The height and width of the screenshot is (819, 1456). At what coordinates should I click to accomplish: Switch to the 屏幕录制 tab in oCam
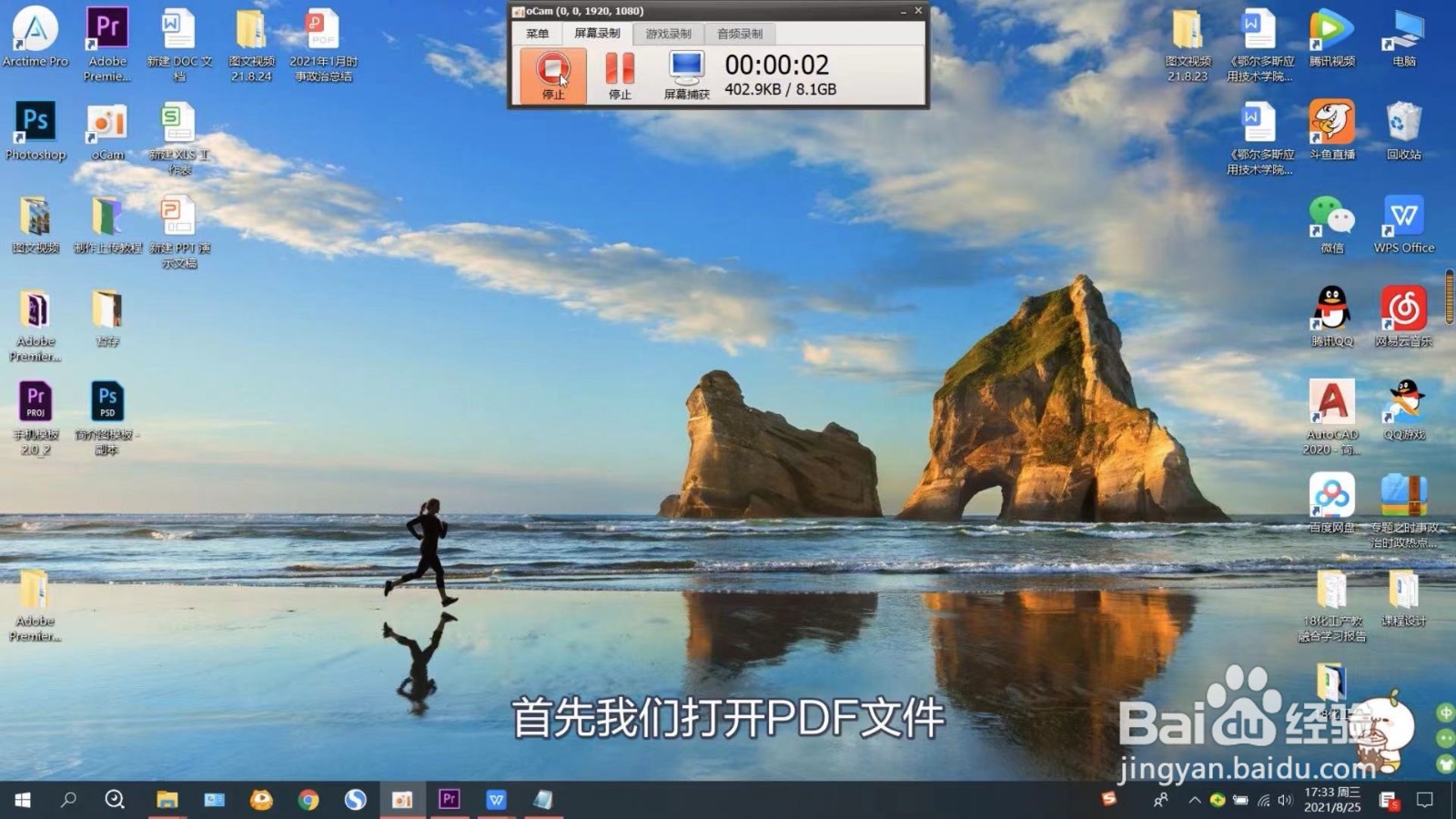click(597, 34)
